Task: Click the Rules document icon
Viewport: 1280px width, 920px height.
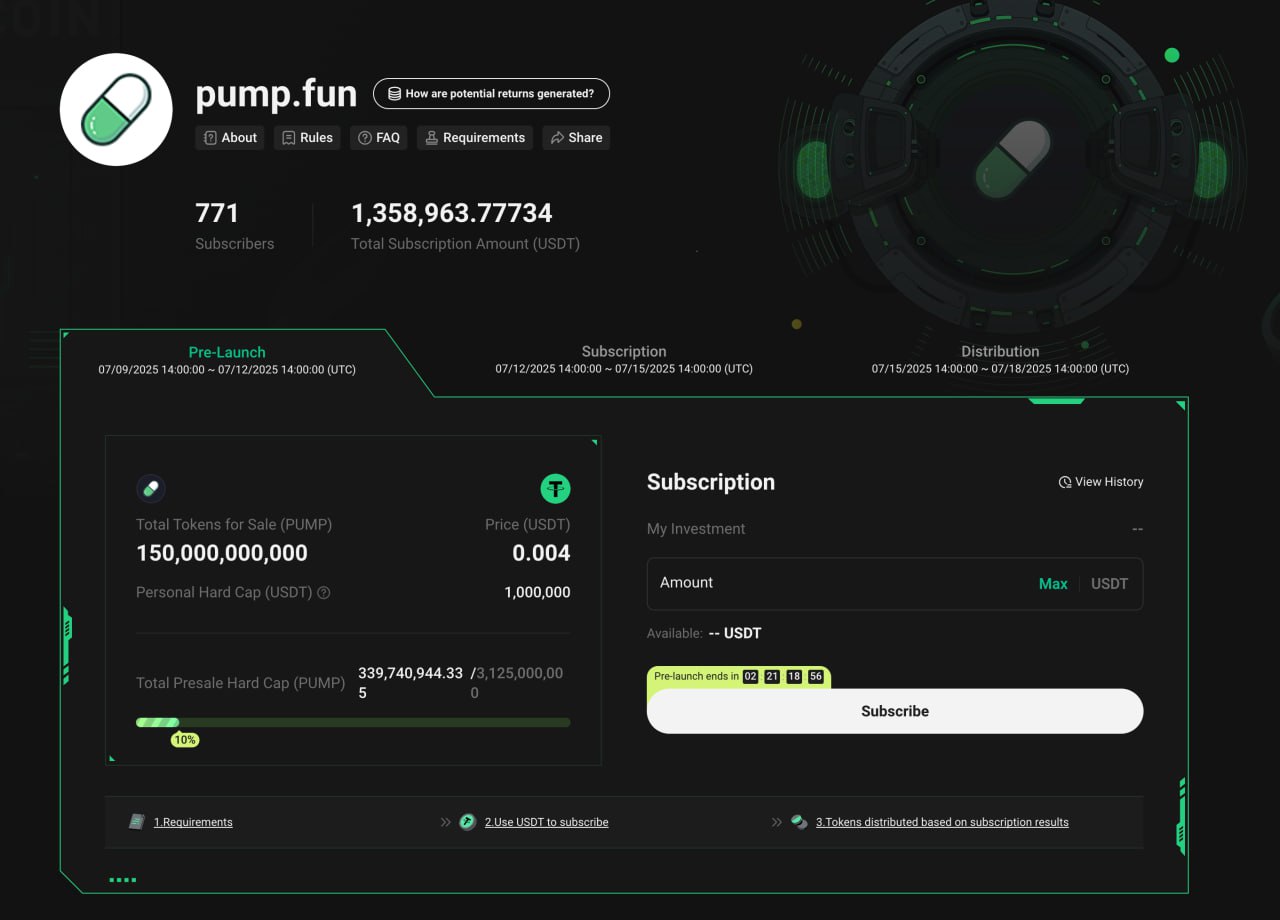Action: tap(288, 138)
